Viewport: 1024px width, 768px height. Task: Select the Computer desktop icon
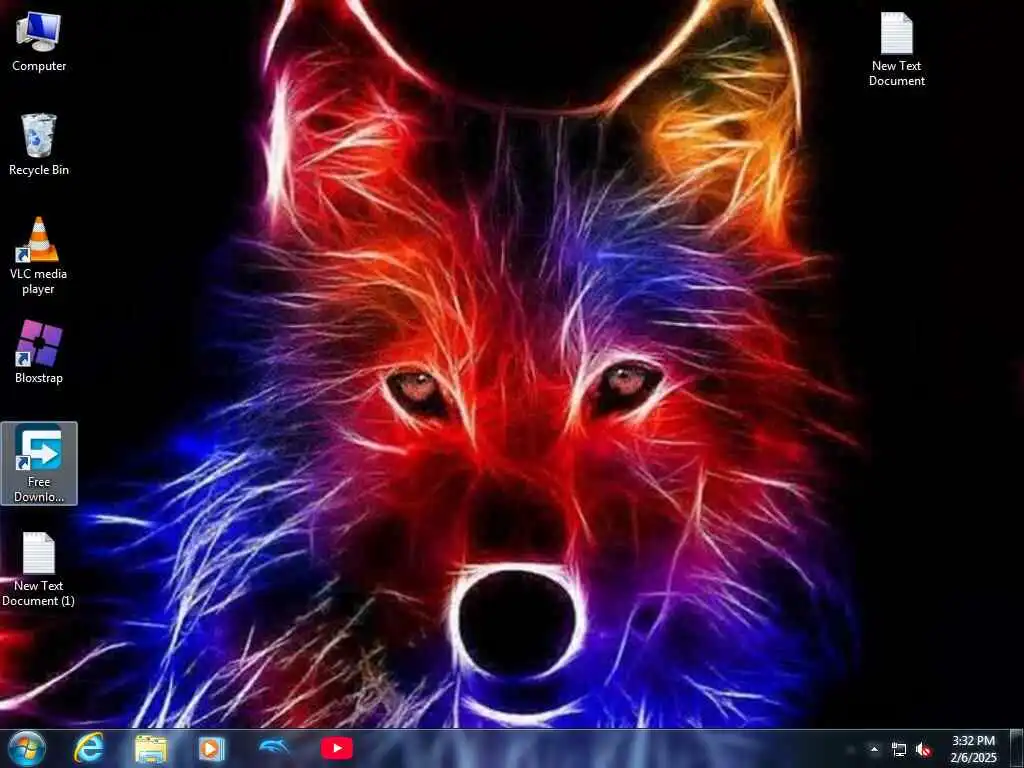click(39, 41)
